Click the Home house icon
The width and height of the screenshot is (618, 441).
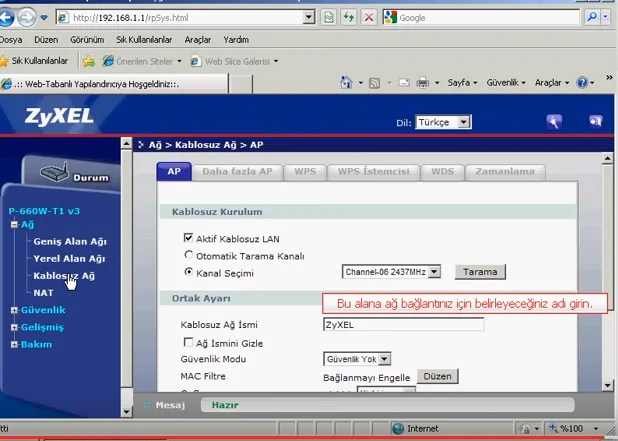346,83
